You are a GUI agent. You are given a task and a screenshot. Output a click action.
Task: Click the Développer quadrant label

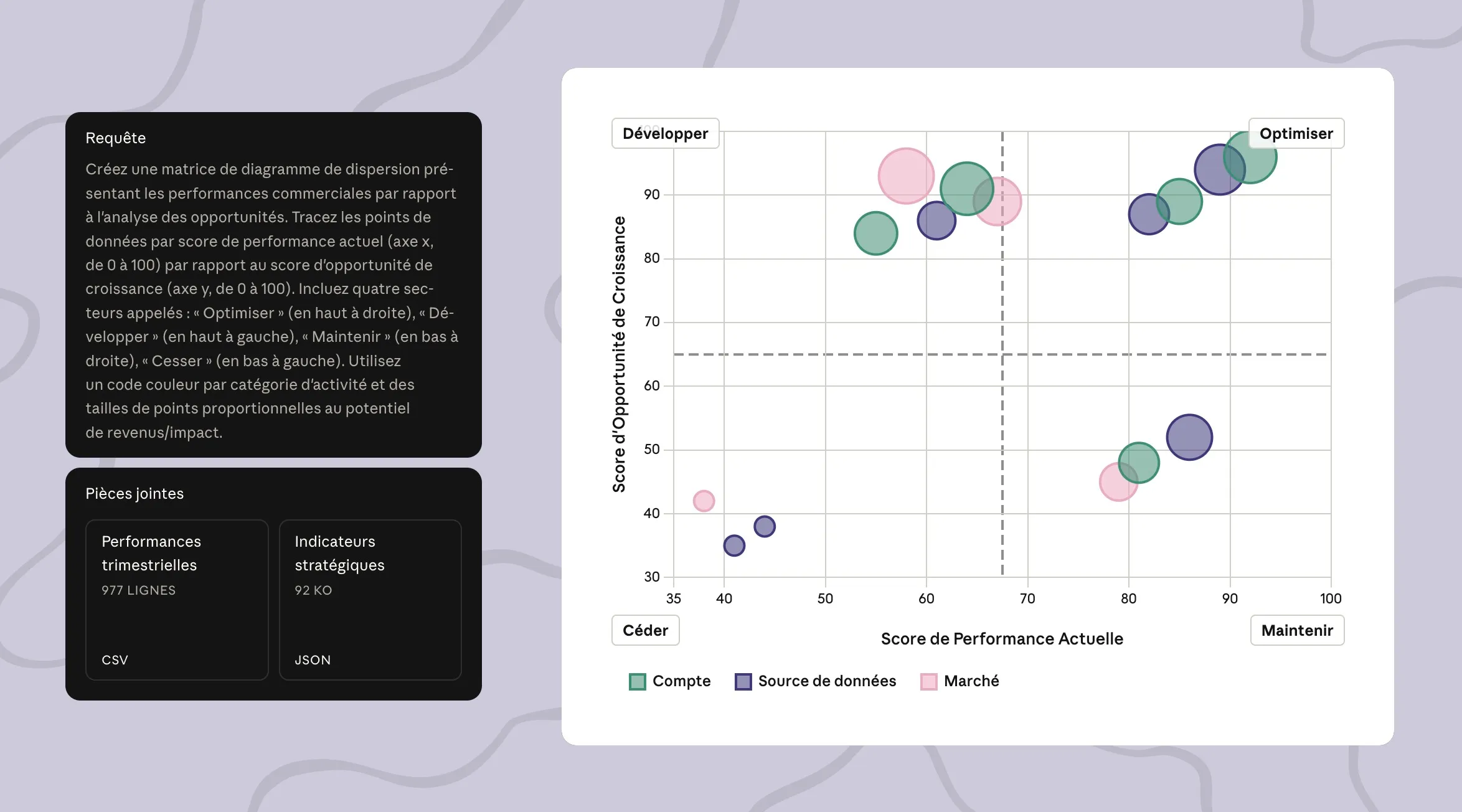click(x=665, y=133)
